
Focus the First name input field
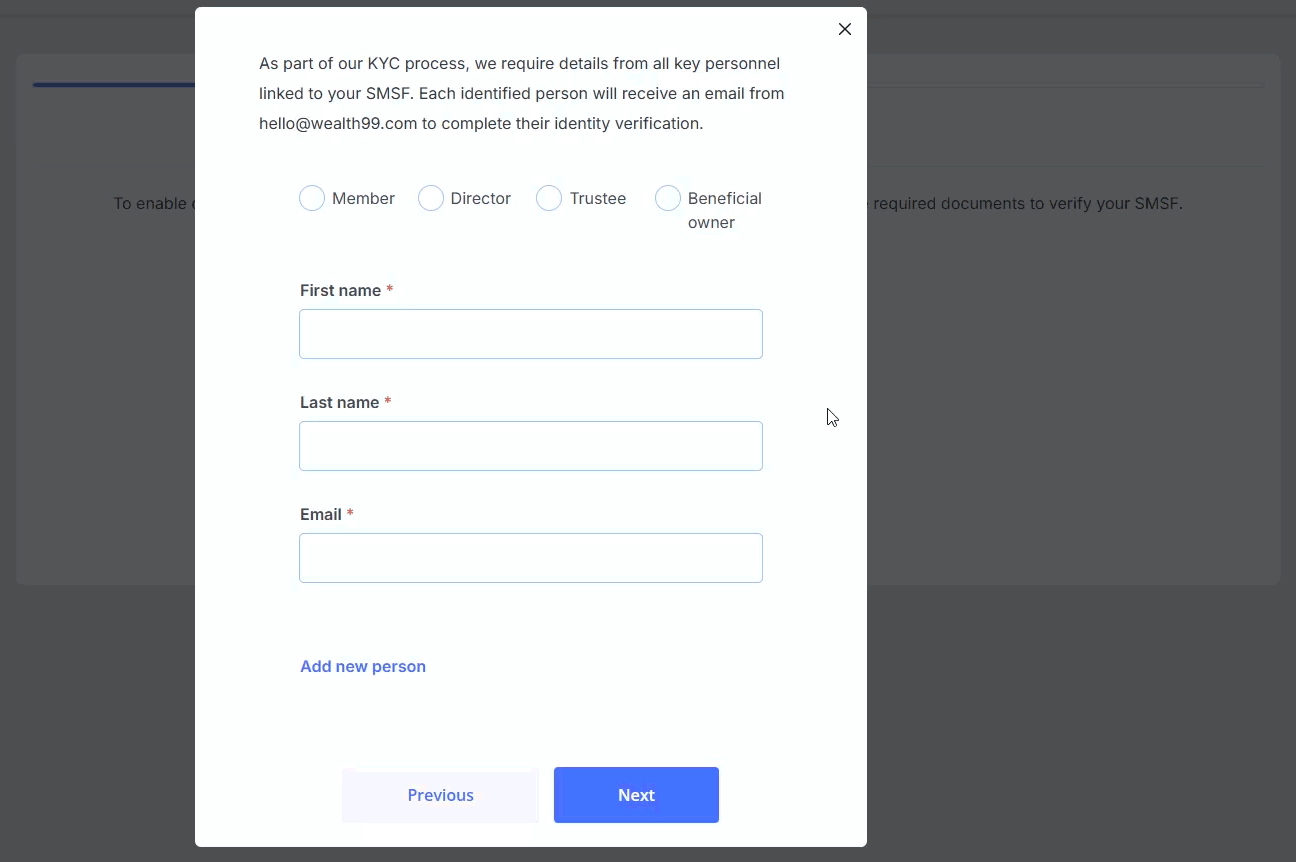pos(531,334)
